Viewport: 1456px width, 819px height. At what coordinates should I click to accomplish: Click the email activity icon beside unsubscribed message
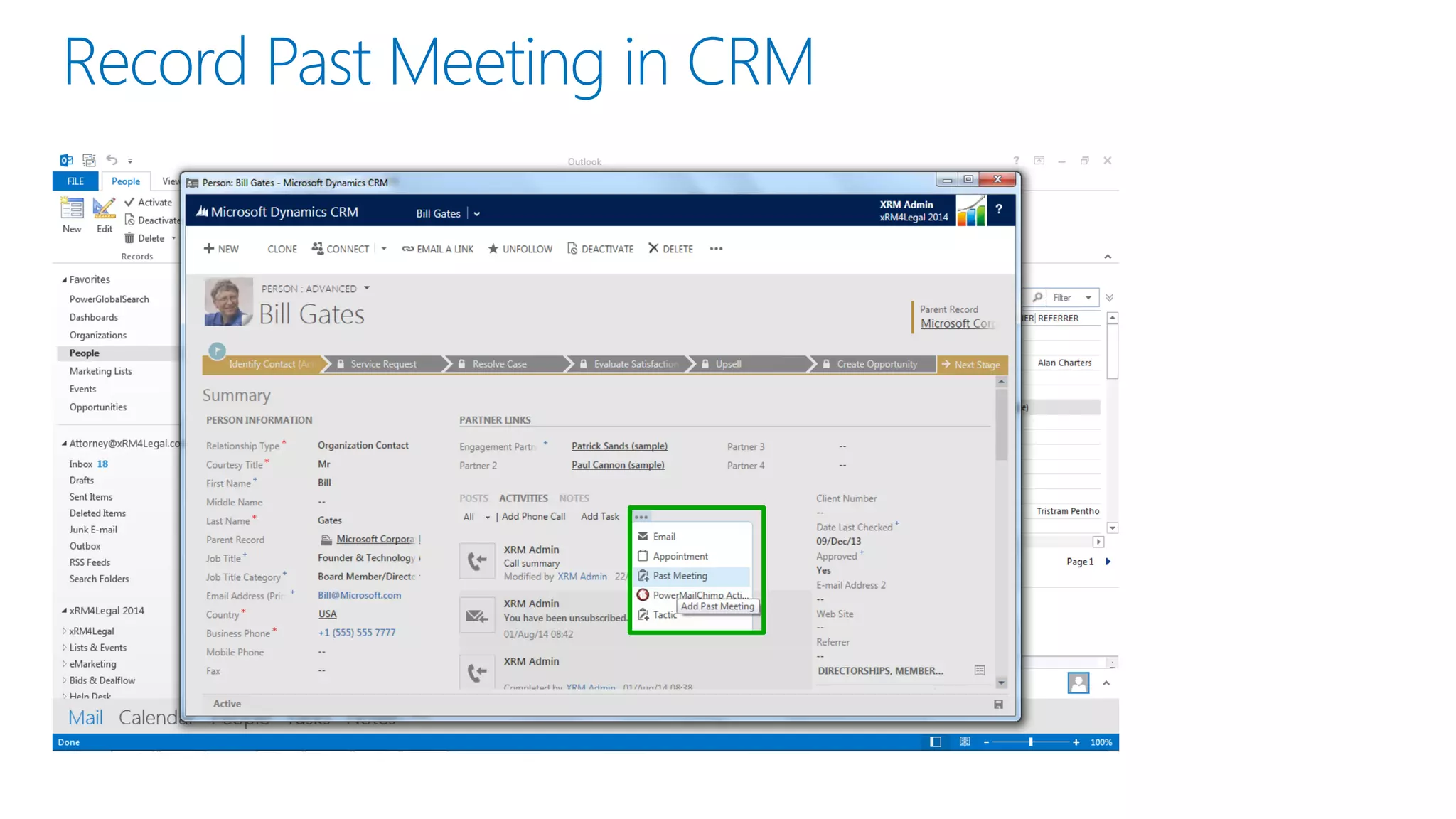tap(477, 616)
